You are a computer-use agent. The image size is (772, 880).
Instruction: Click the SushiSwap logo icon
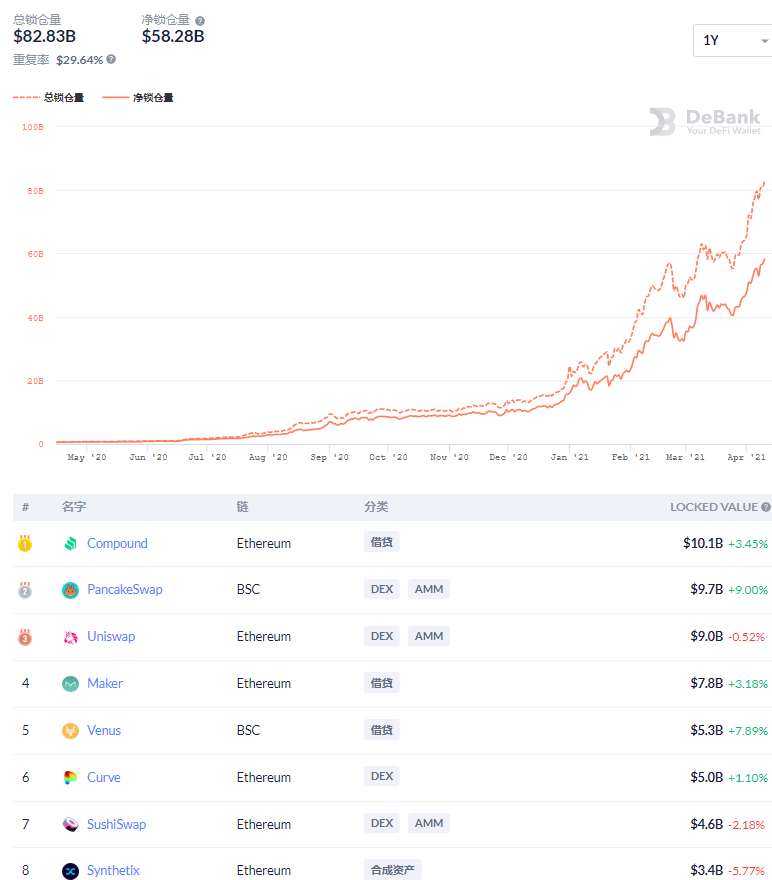(x=70, y=824)
